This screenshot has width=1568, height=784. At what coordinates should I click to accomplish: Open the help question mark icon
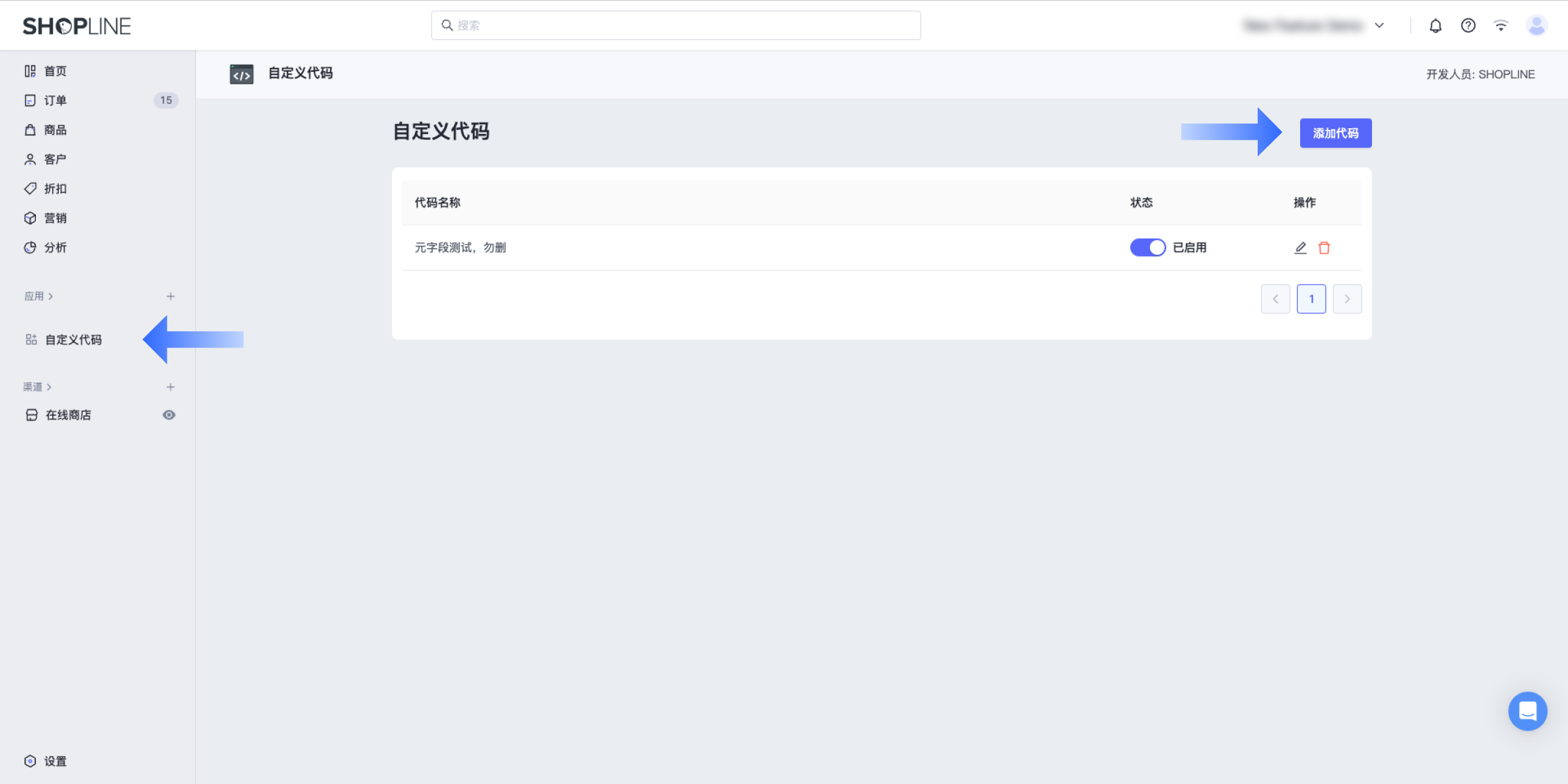click(x=1468, y=25)
